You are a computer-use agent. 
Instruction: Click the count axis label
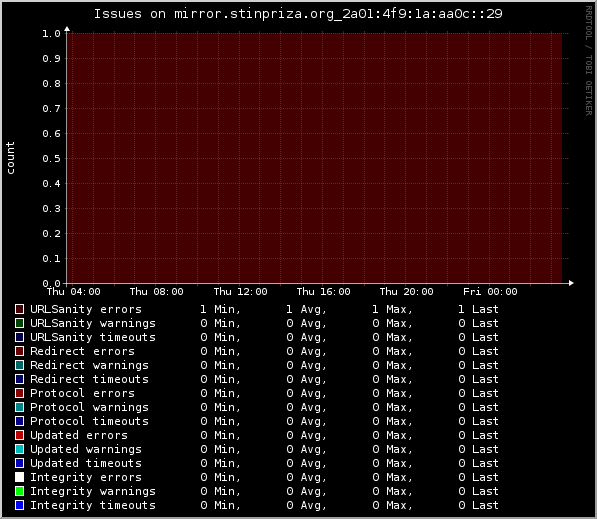10,158
